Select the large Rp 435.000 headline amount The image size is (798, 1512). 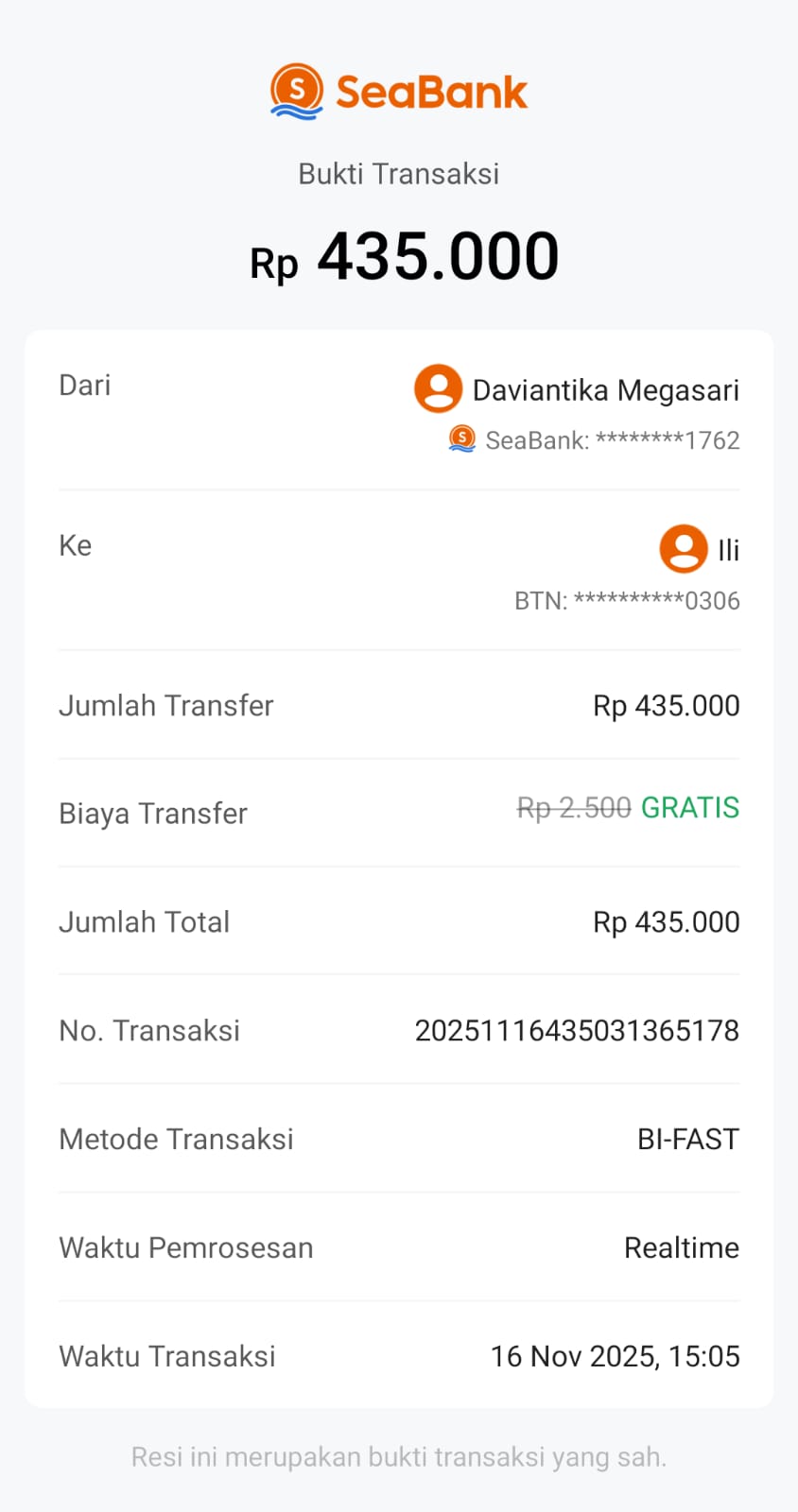tap(405, 257)
